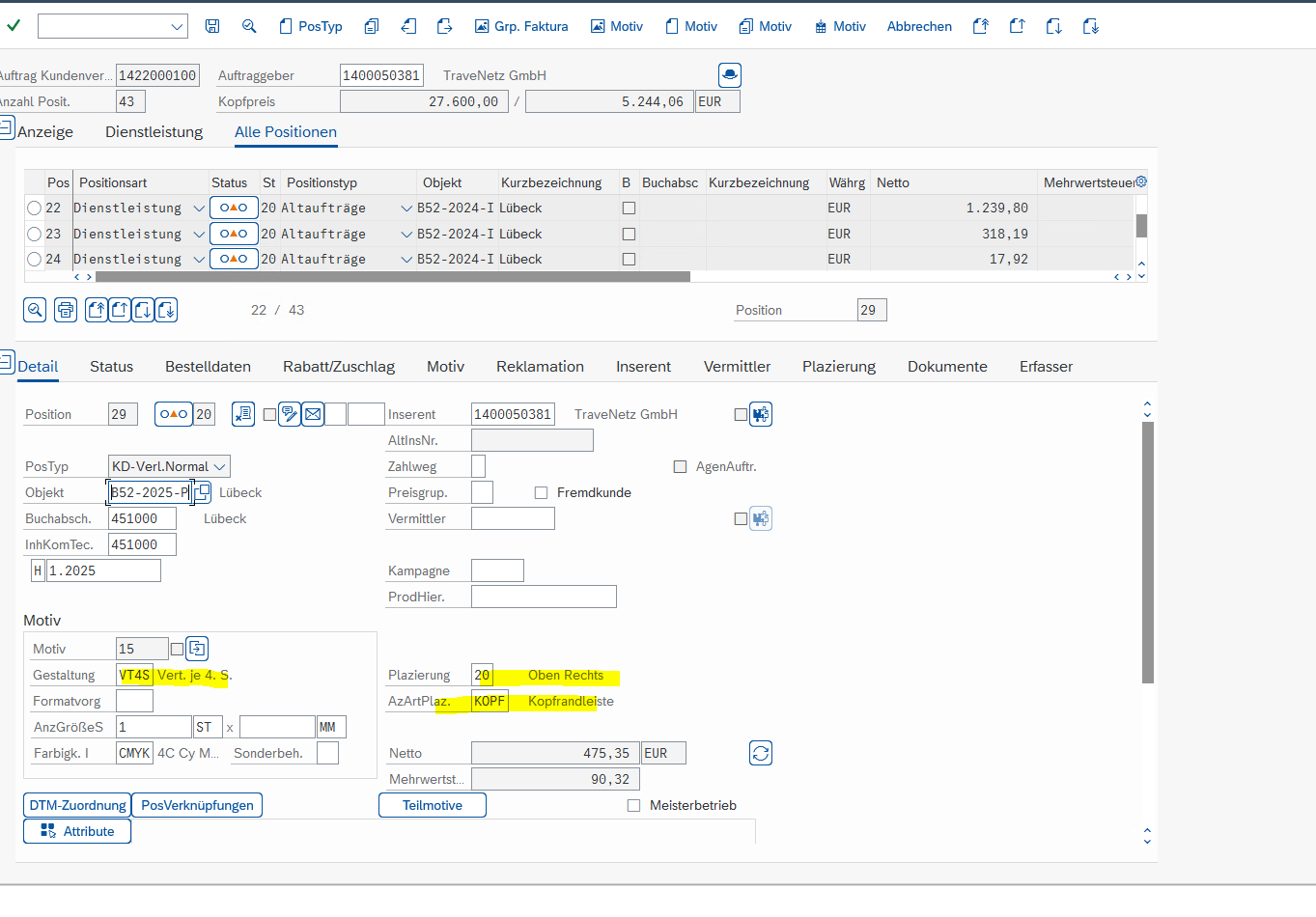The width and height of the screenshot is (1316, 917).
Task: Click the Attribute button
Action: click(x=77, y=831)
